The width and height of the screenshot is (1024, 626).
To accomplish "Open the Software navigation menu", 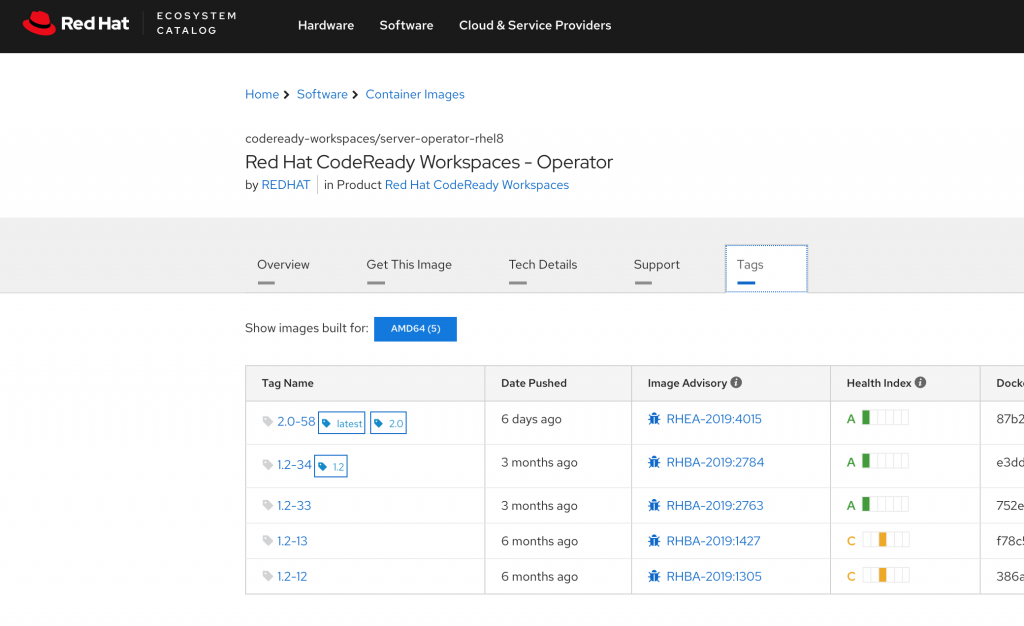I will coord(406,25).
